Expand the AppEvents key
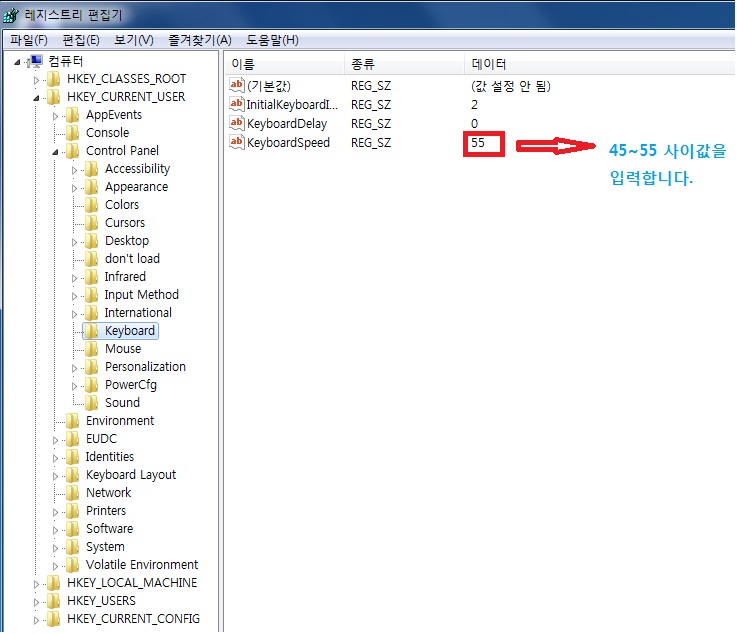Screen dimensions: 737x634 [x=55, y=116]
